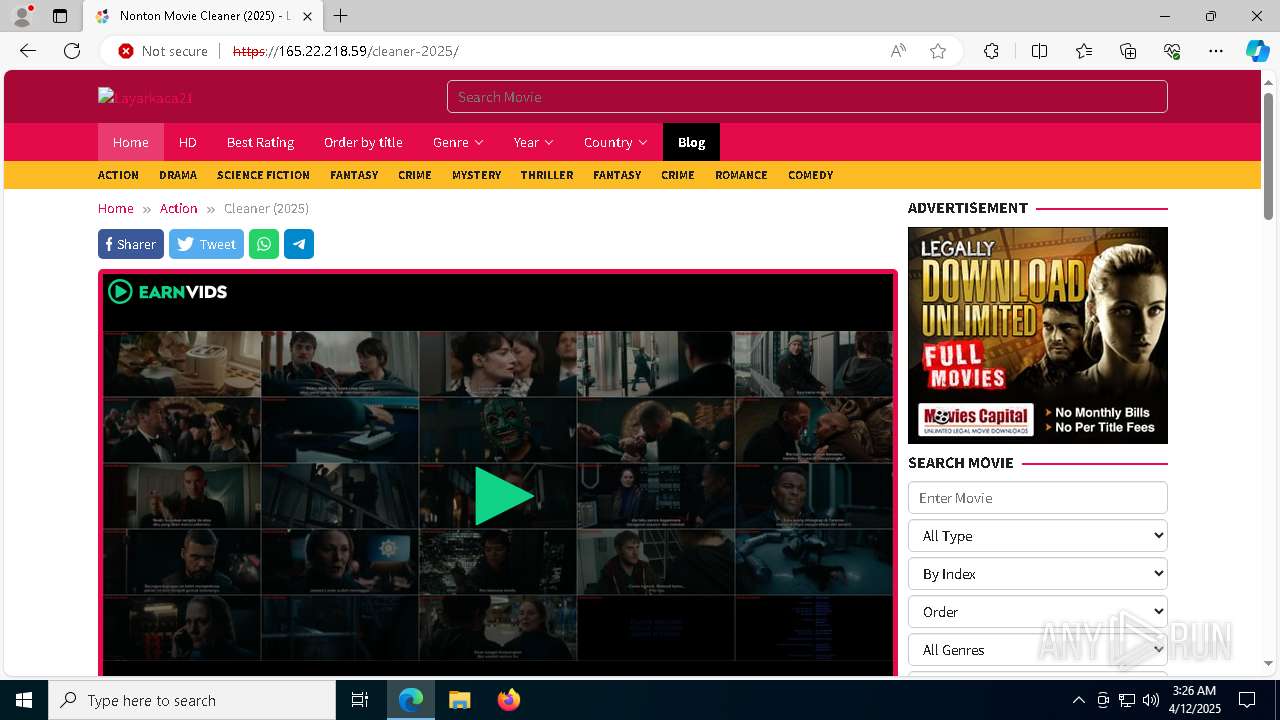This screenshot has height=720, width=1280.
Task: Click the Not secure site warning
Action: click(x=163, y=51)
